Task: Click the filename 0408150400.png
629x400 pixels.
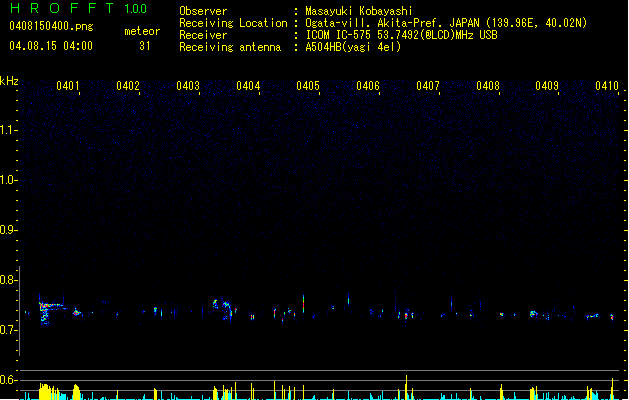Action: click(x=51, y=27)
